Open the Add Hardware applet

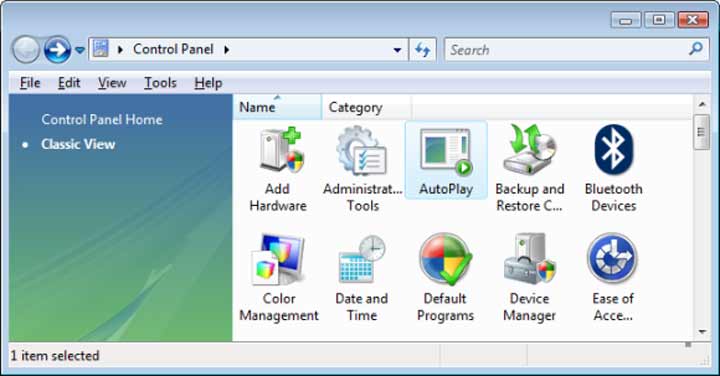(278, 168)
